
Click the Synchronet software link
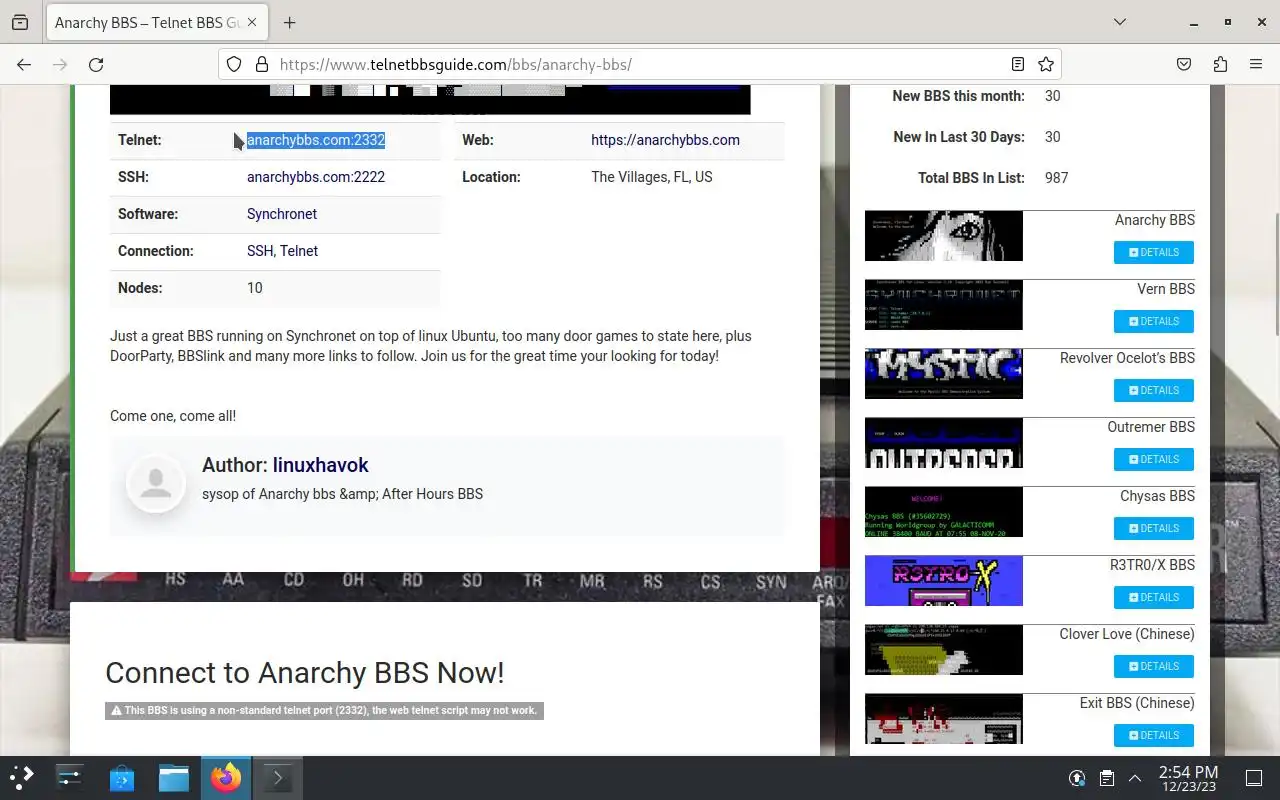pos(282,214)
